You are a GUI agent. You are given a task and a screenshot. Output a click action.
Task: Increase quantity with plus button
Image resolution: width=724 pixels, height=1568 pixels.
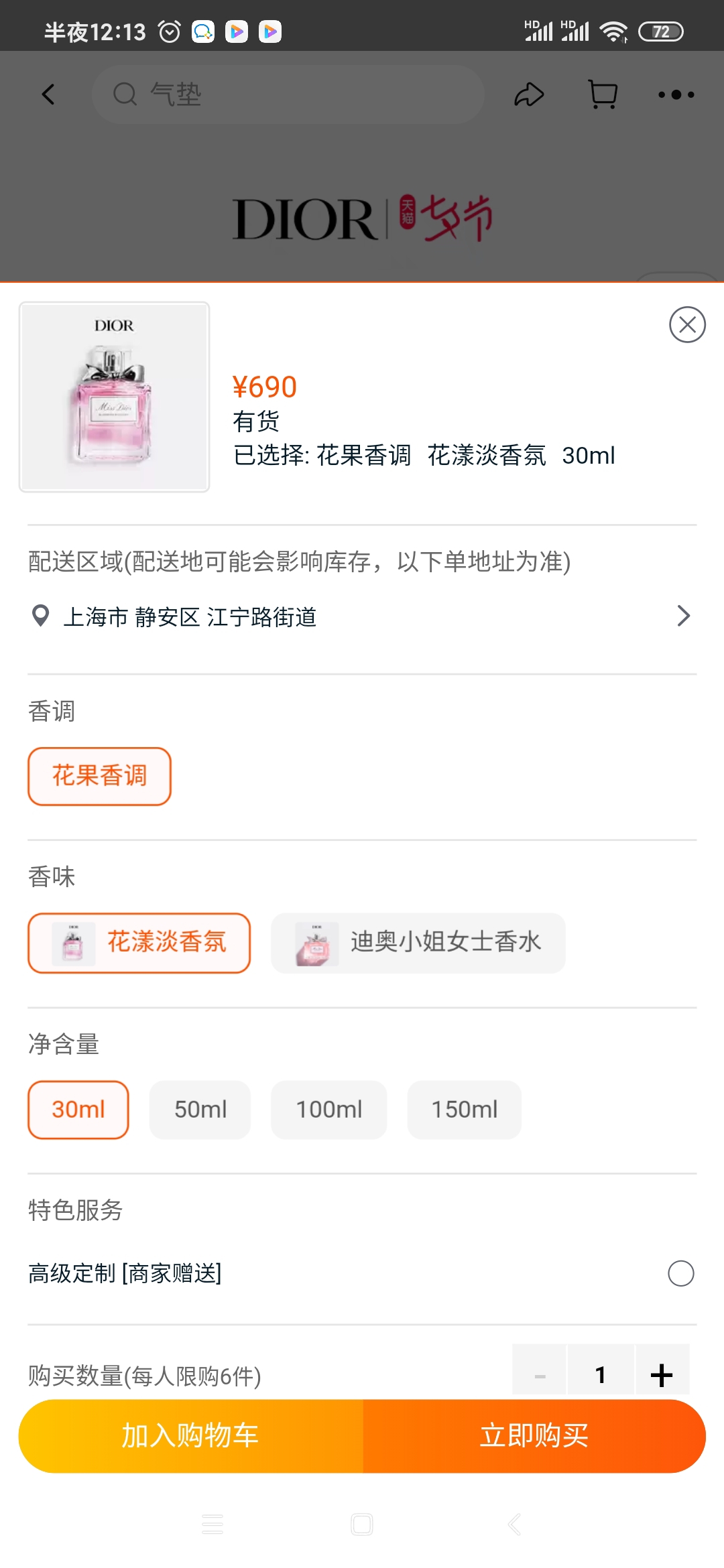click(x=662, y=1375)
